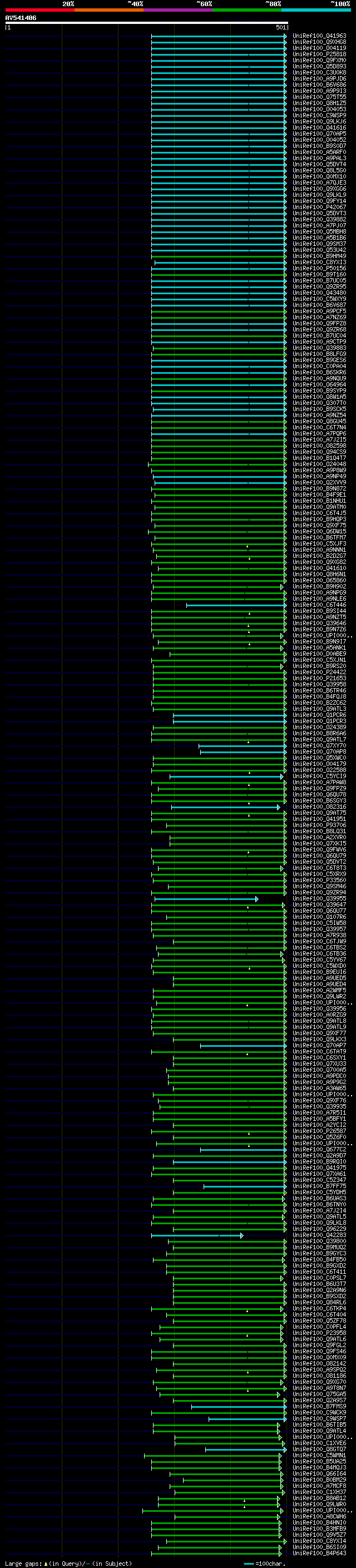Select the UniRef100_A9PAL3 label
The width and height of the screenshot is (356, 1568).
[319, 159]
